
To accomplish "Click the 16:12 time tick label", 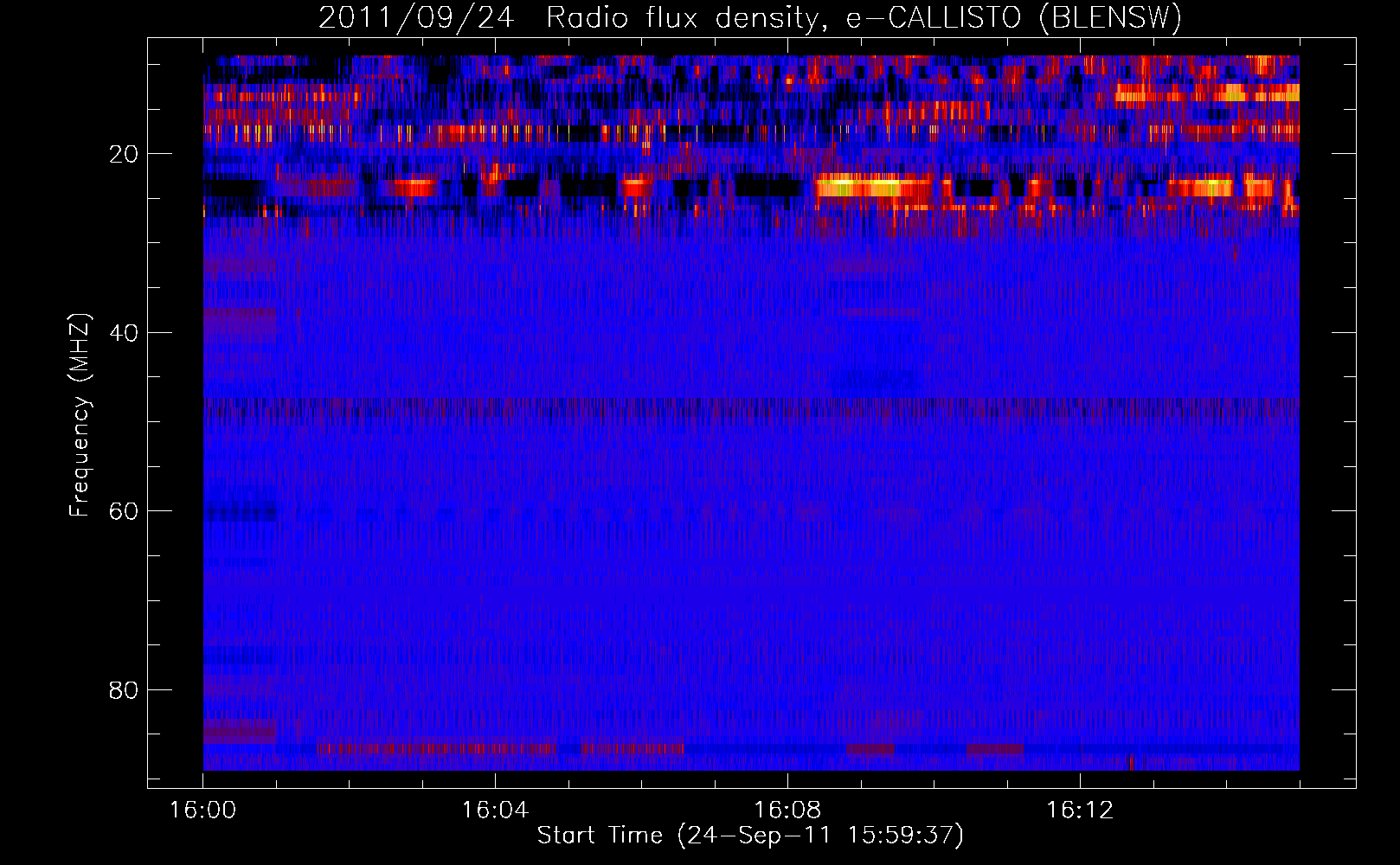I will (x=1080, y=810).
